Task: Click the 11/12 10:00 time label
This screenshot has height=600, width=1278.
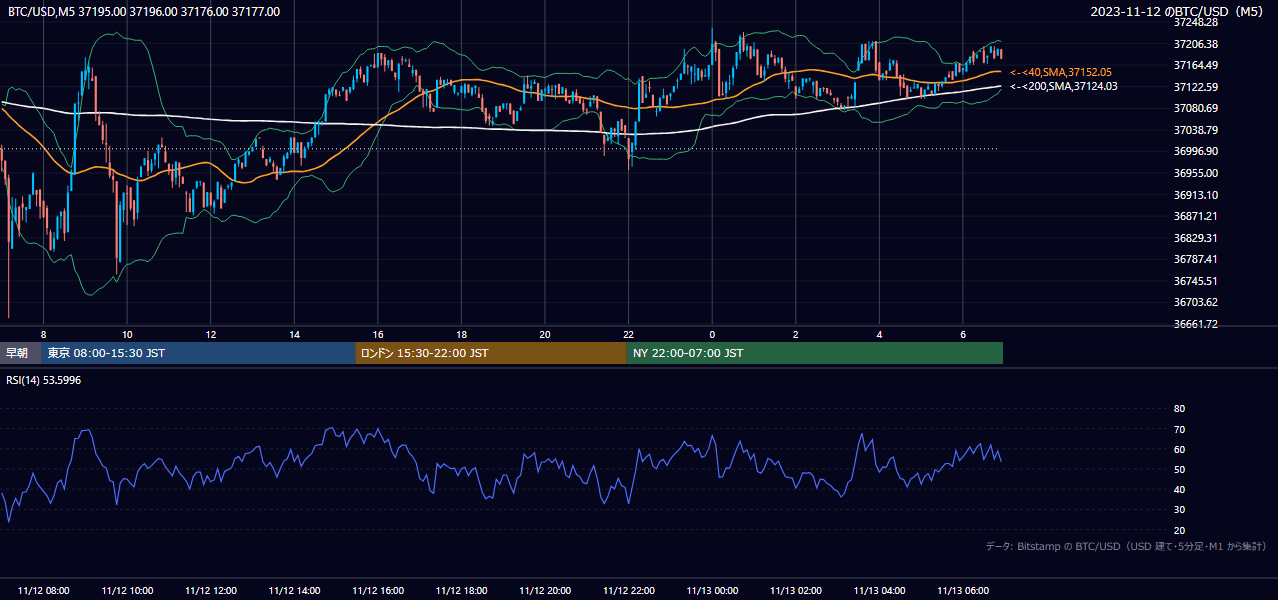Action: pyautogui.click(x=127, y=591)
